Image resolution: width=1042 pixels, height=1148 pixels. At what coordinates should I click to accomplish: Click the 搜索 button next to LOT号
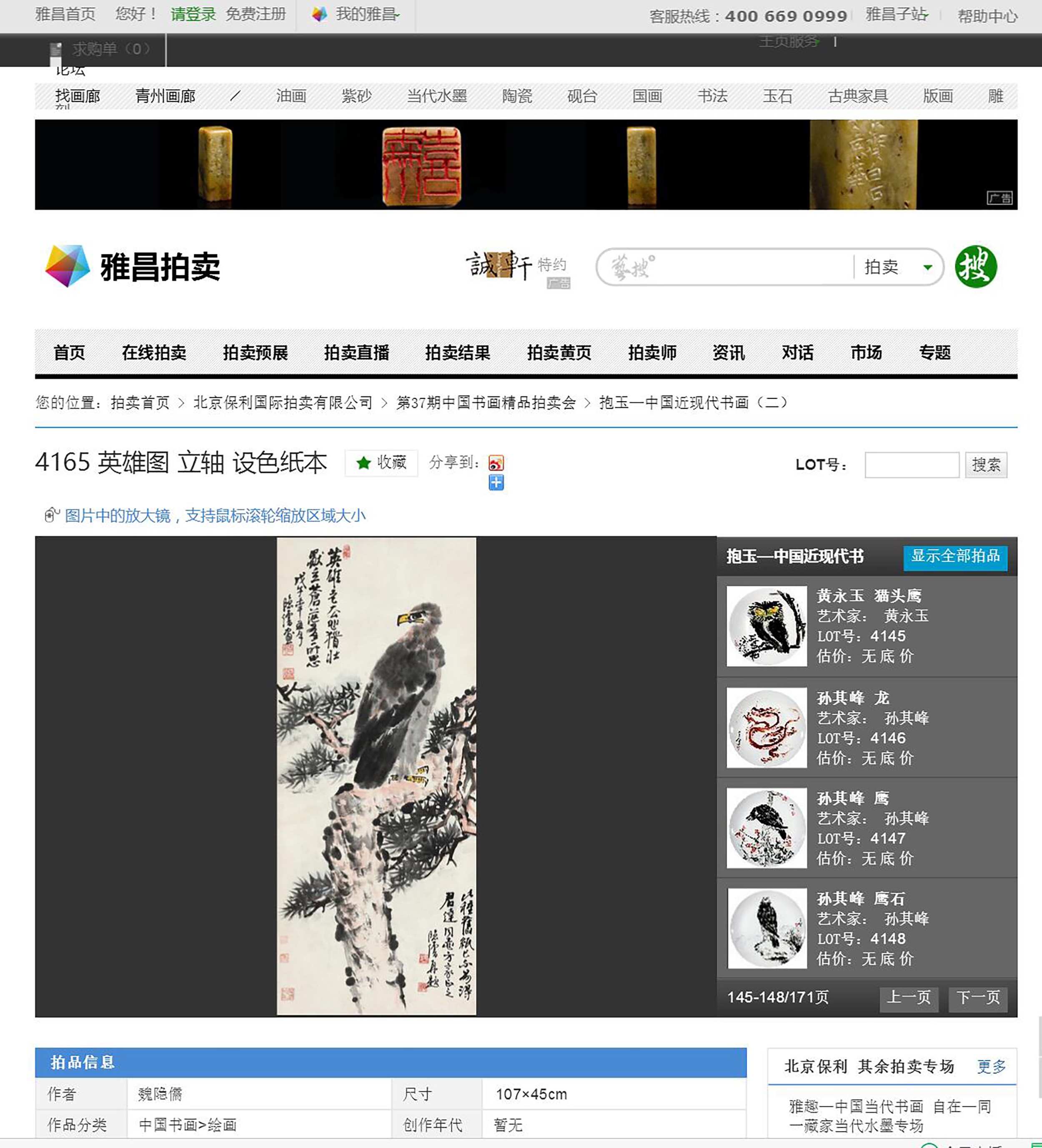[986, 465]
